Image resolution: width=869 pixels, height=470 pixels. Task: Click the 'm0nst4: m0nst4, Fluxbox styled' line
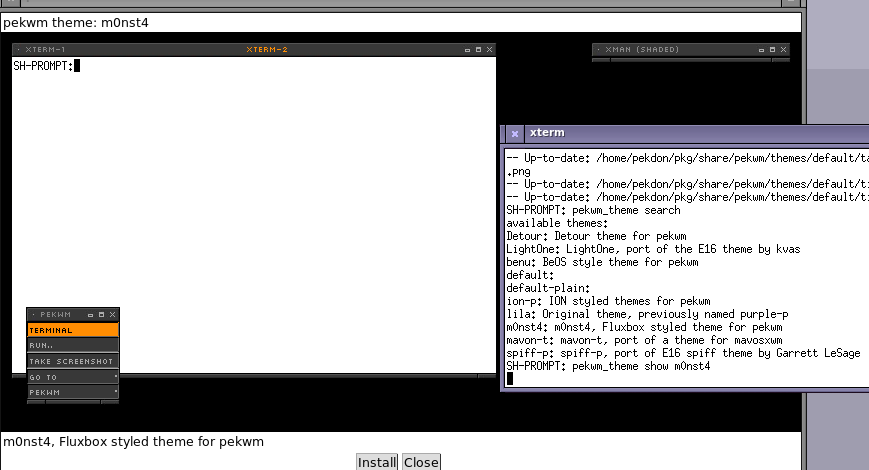(x=644, y=328)
